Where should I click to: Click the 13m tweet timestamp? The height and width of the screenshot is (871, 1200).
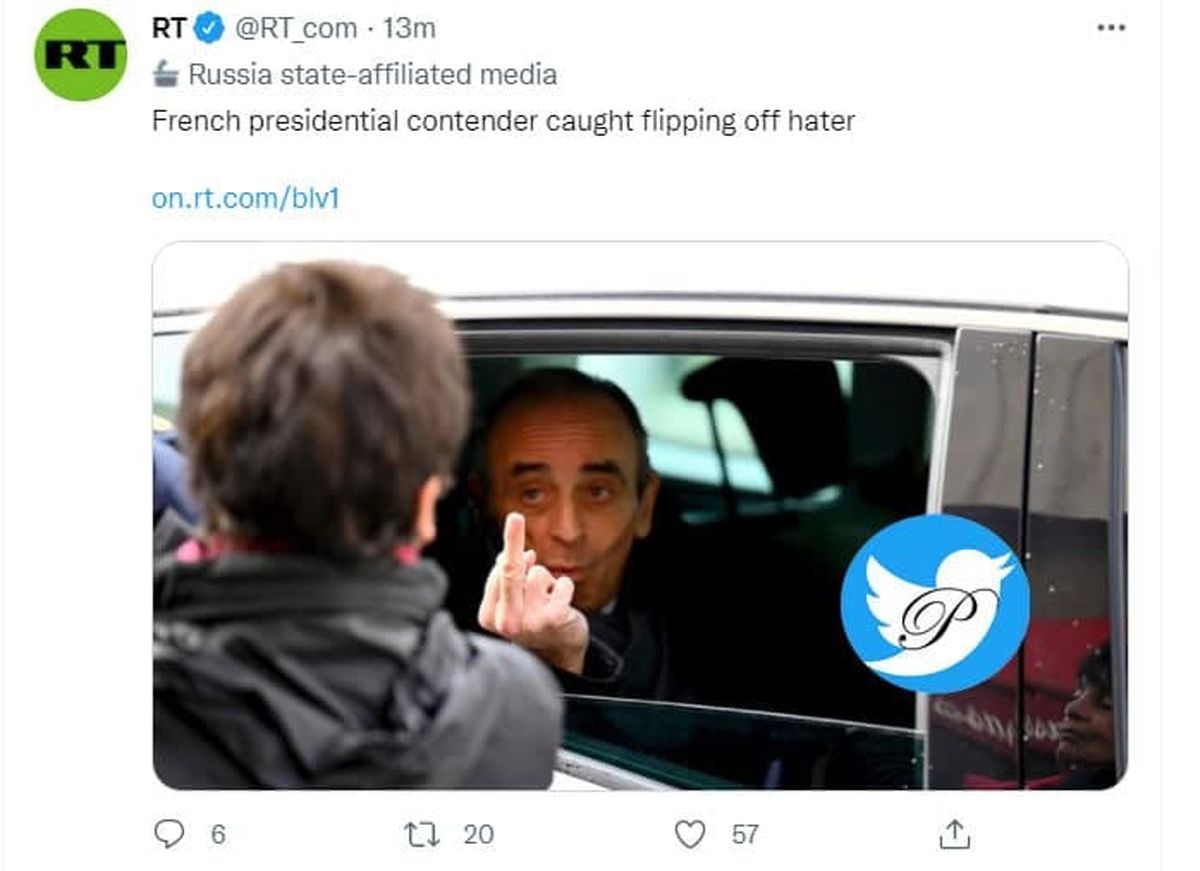(x=409, y=29)
